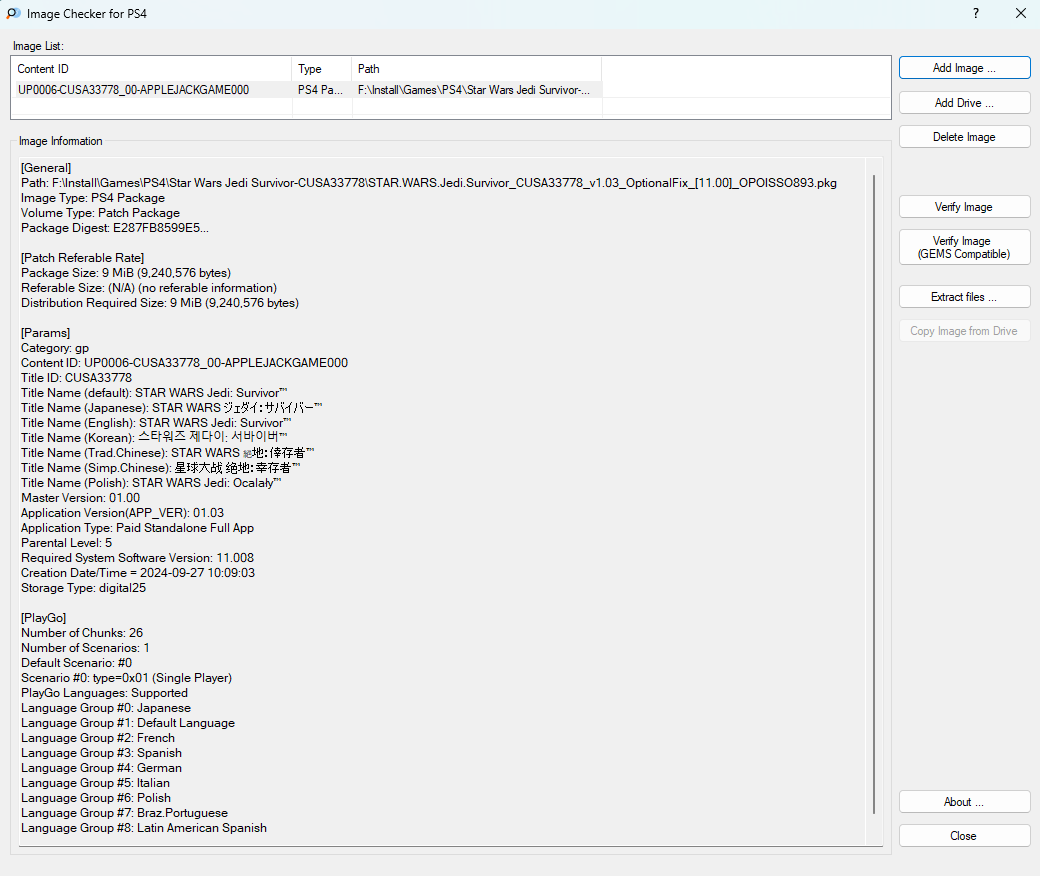Close the window using the title bar X

click(x=1020, y=14)
